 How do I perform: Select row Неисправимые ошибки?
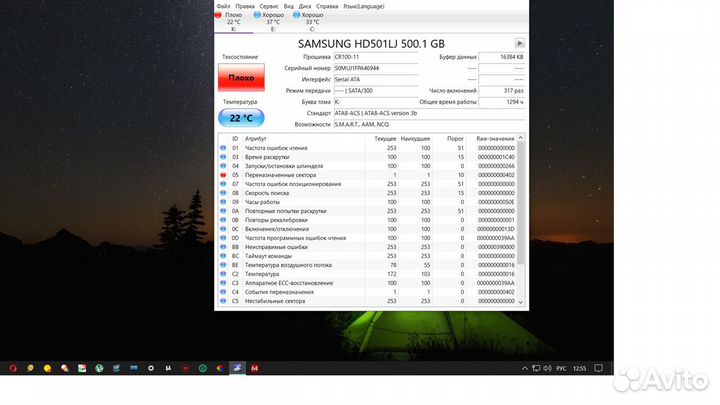click(x=368, y=247)
